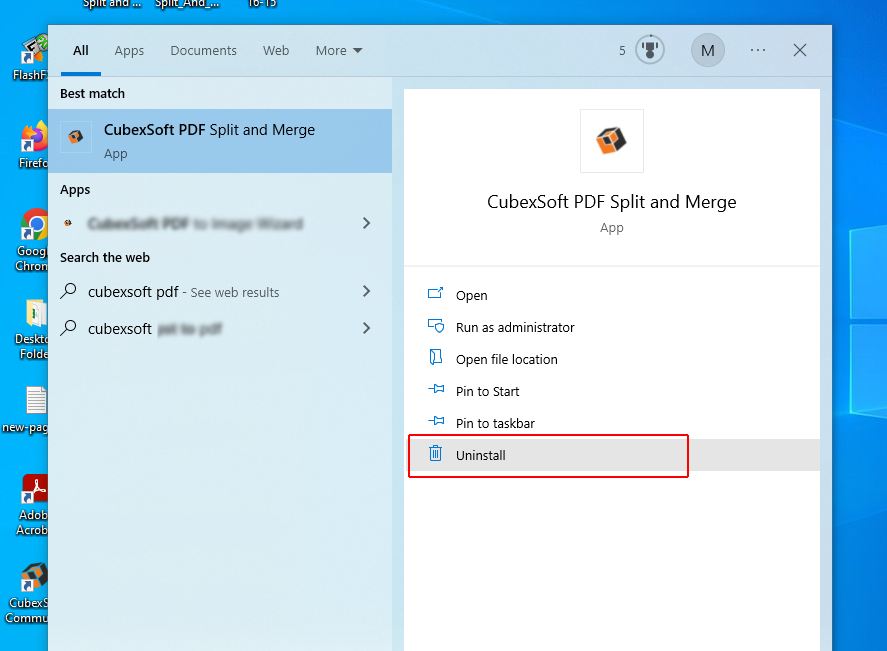This screenshot has height=651, width=887.
Task: Select the Web search tab
Action: tap(276, 50)
